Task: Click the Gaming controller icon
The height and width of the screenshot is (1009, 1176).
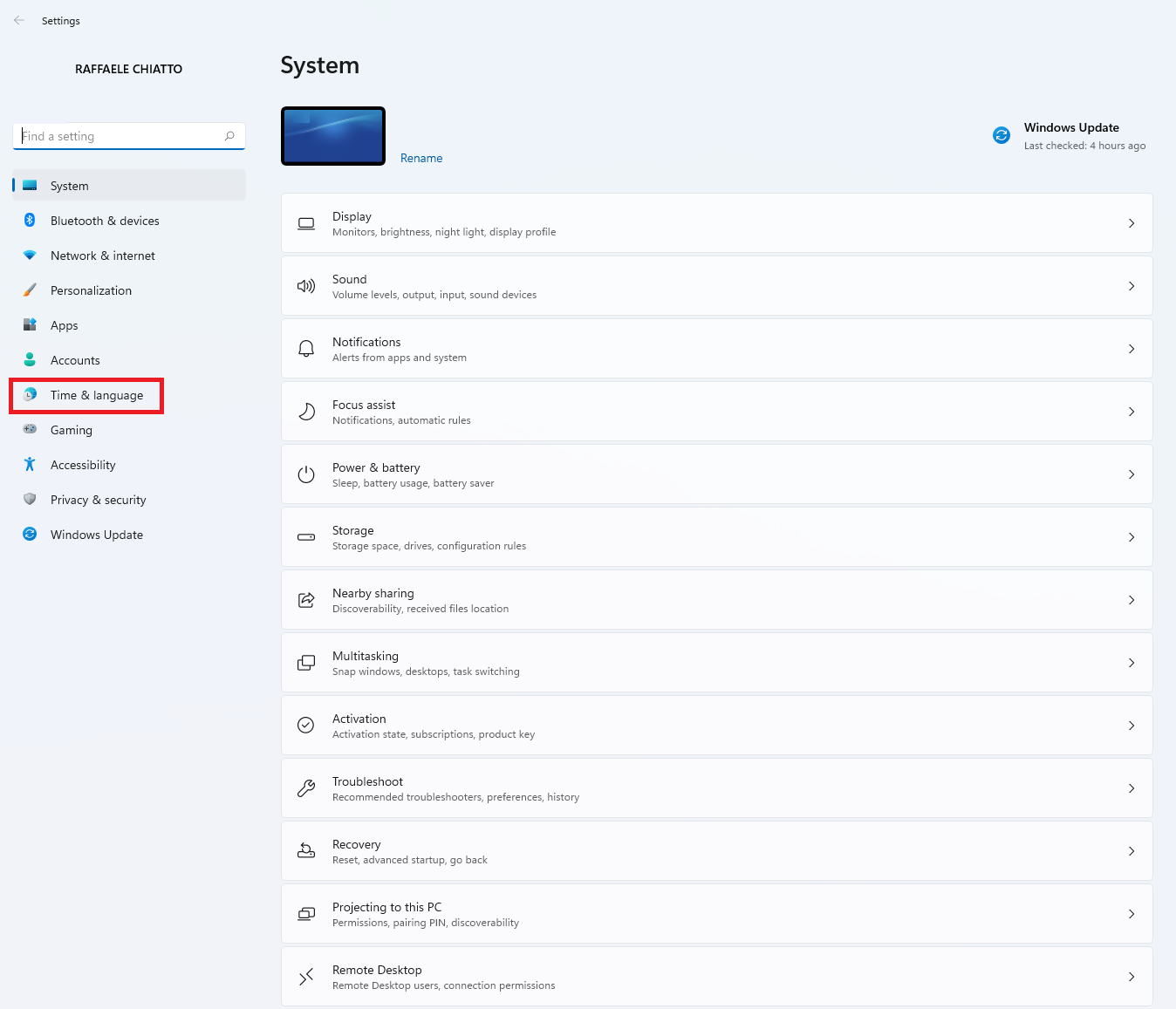Action: point(30,430)
